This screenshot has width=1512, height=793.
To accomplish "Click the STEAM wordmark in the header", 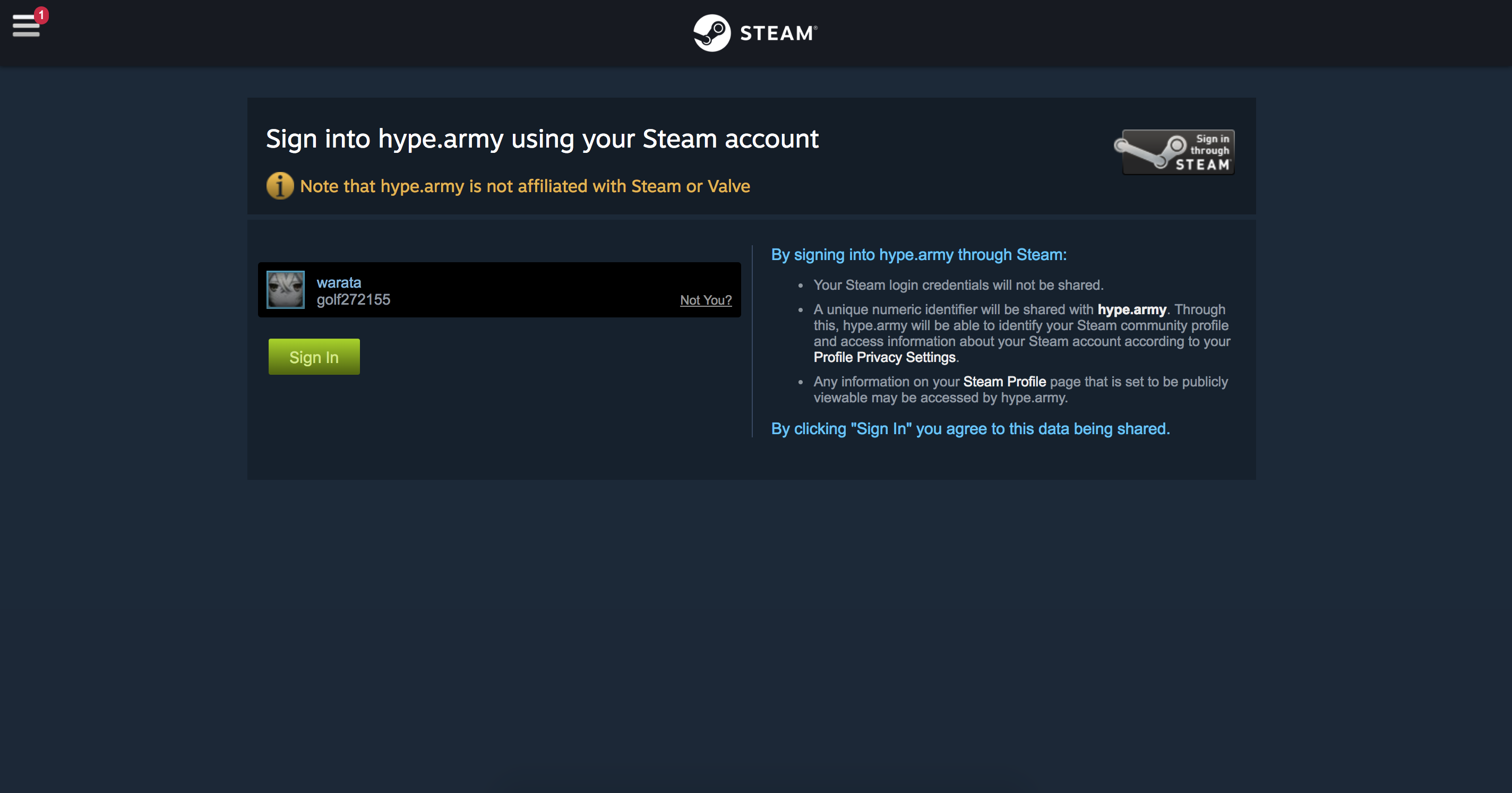I will 778,33.
